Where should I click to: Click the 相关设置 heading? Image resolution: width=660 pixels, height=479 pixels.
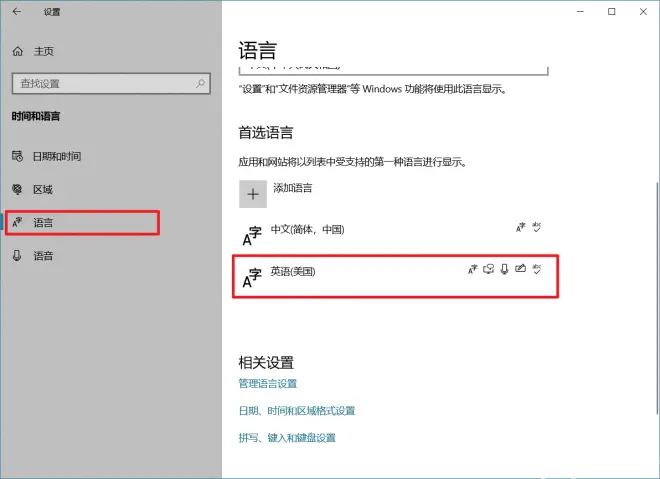266,362
